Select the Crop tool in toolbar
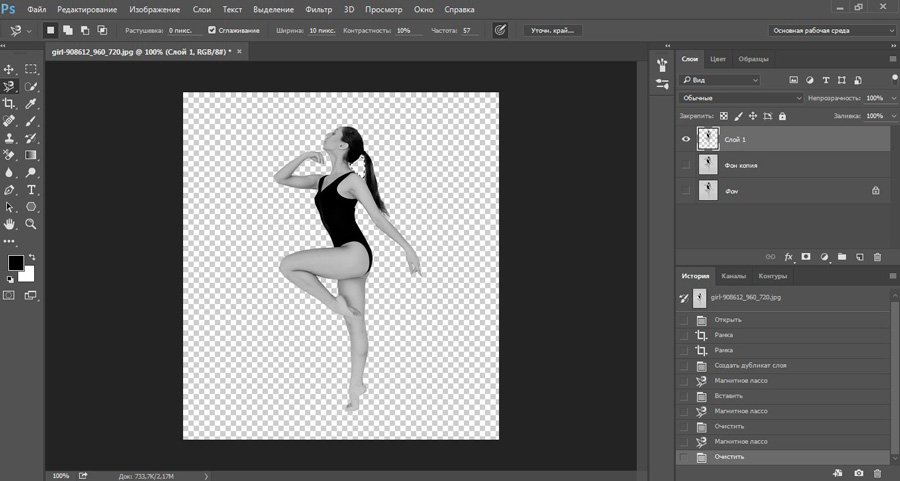Image resolution: width=900 pixels, height=481 pixels. point(10,103)
